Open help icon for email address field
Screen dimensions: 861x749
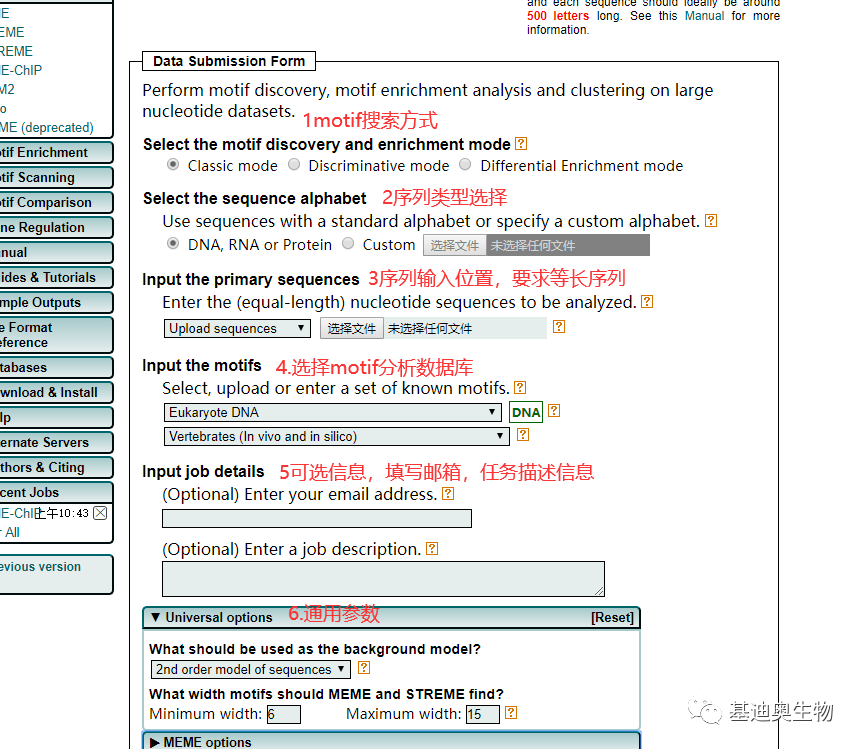[448, 494]
